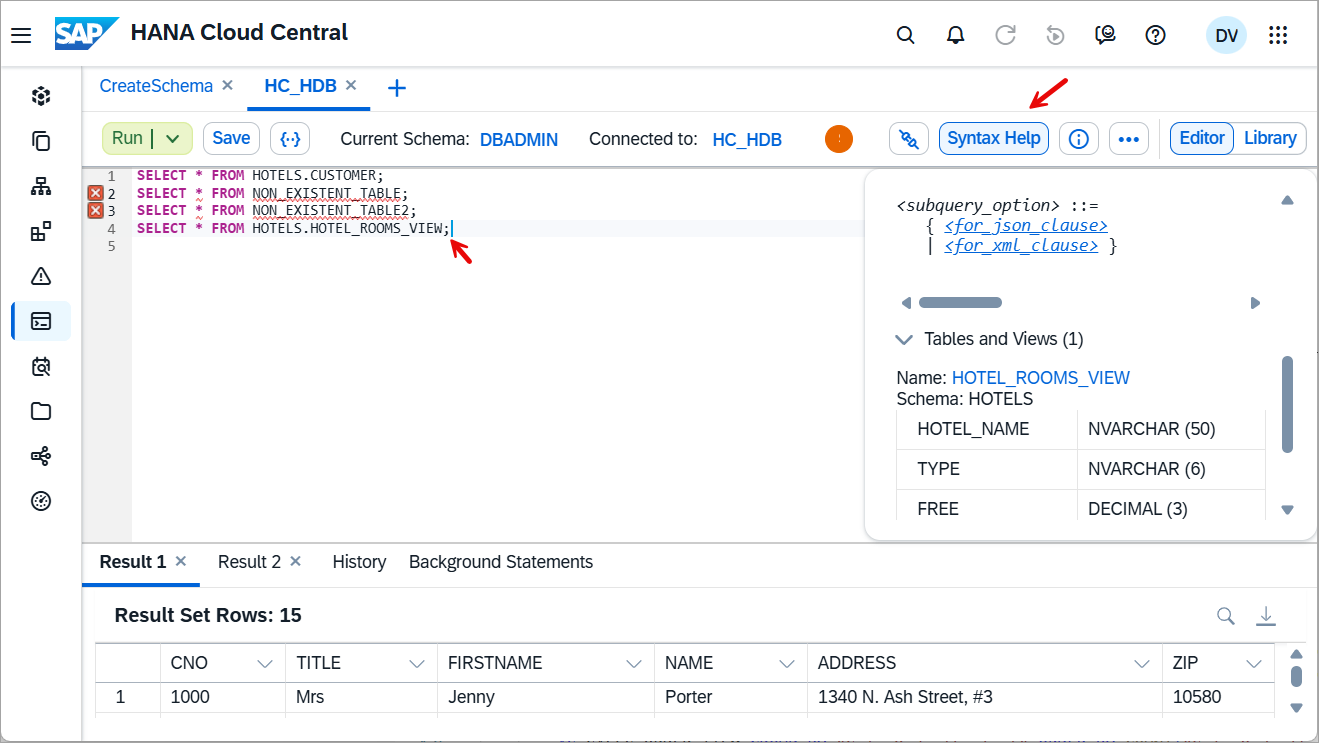Open the CNO column menu
Screen dimensions: 1319x743
pos(265,664)
